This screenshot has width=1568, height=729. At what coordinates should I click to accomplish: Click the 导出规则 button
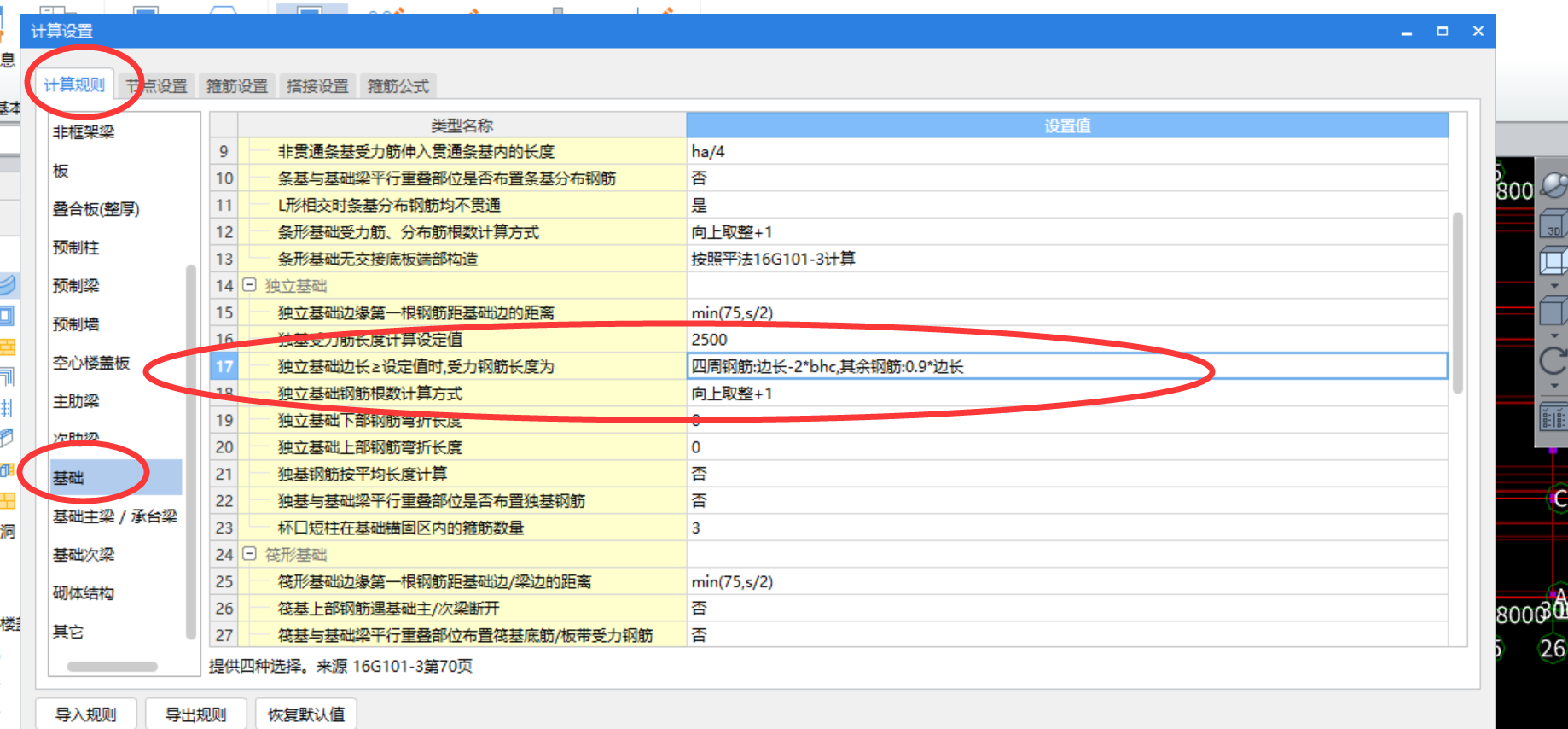195,714
